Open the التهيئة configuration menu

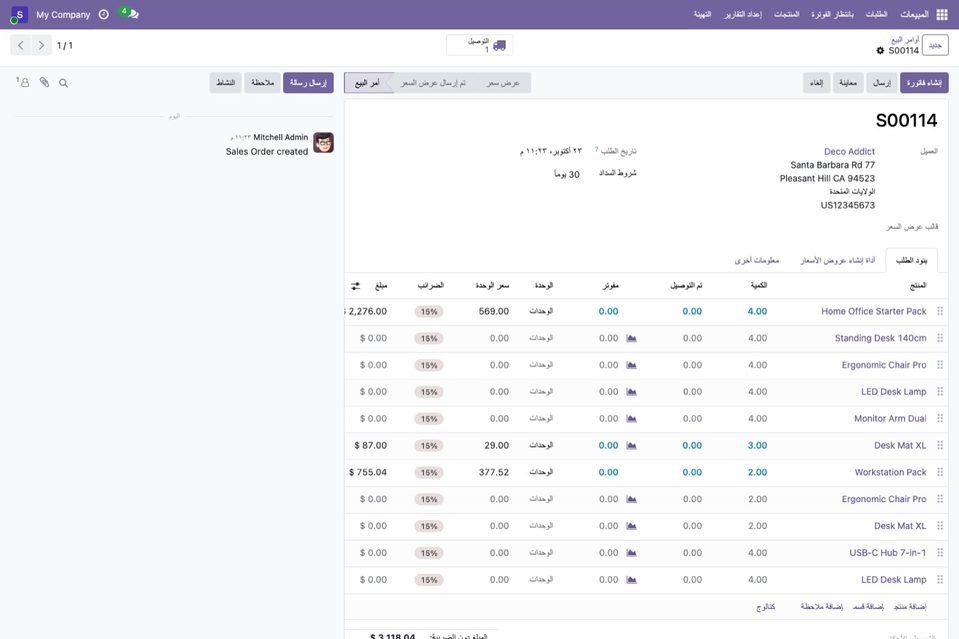(x=702, y=14)
